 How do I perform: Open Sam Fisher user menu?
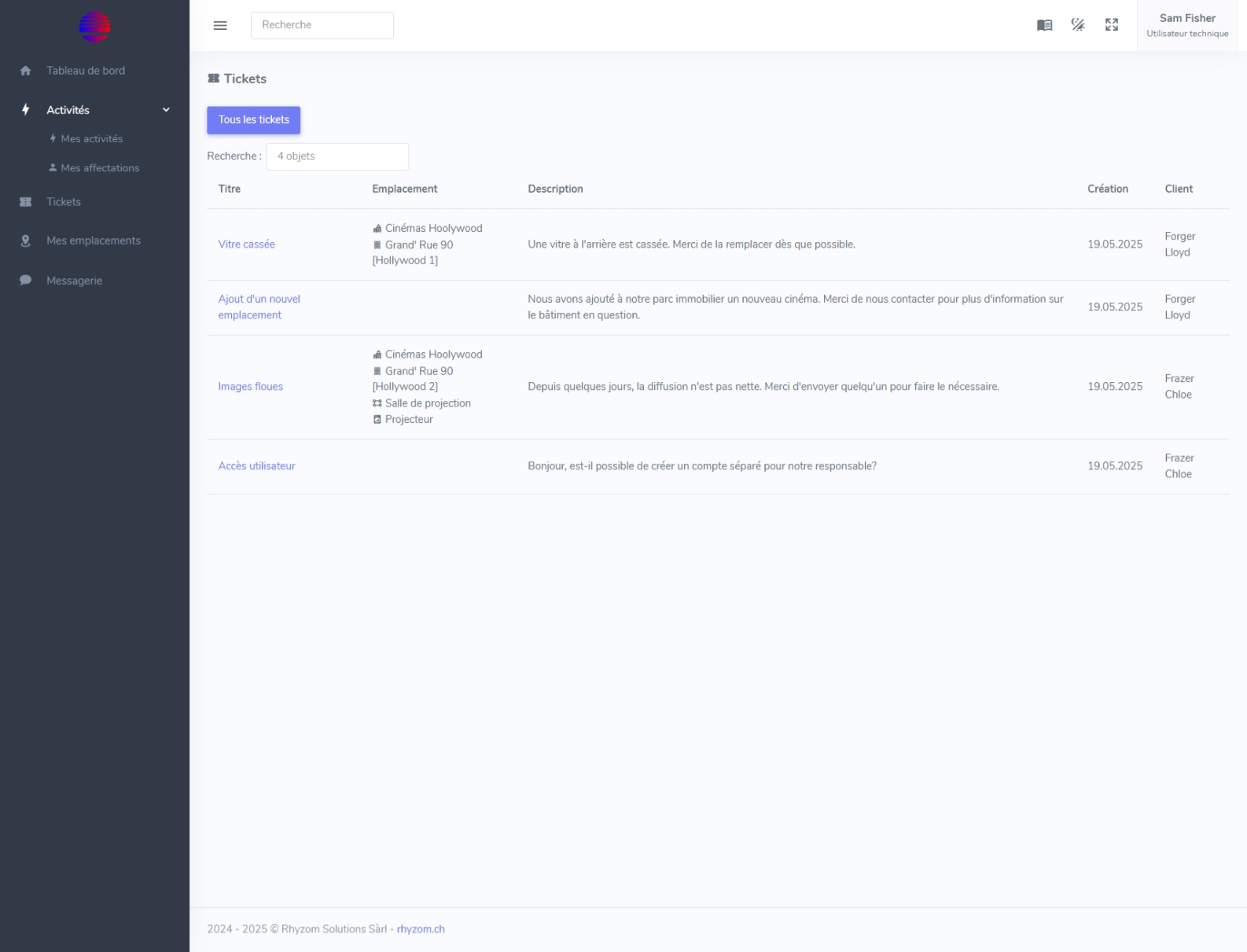point(1186,25)
